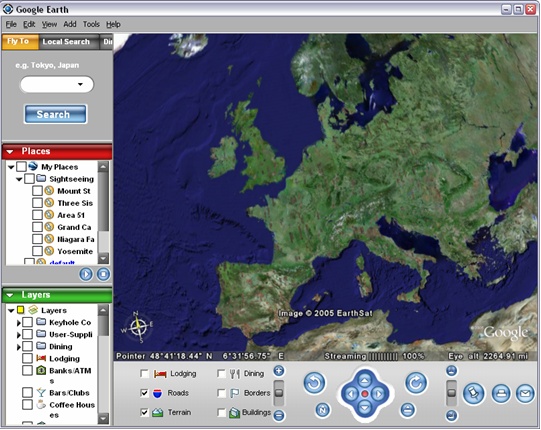541x430 pixels.
Task: Open the Help menu
Action: [113, 24]
